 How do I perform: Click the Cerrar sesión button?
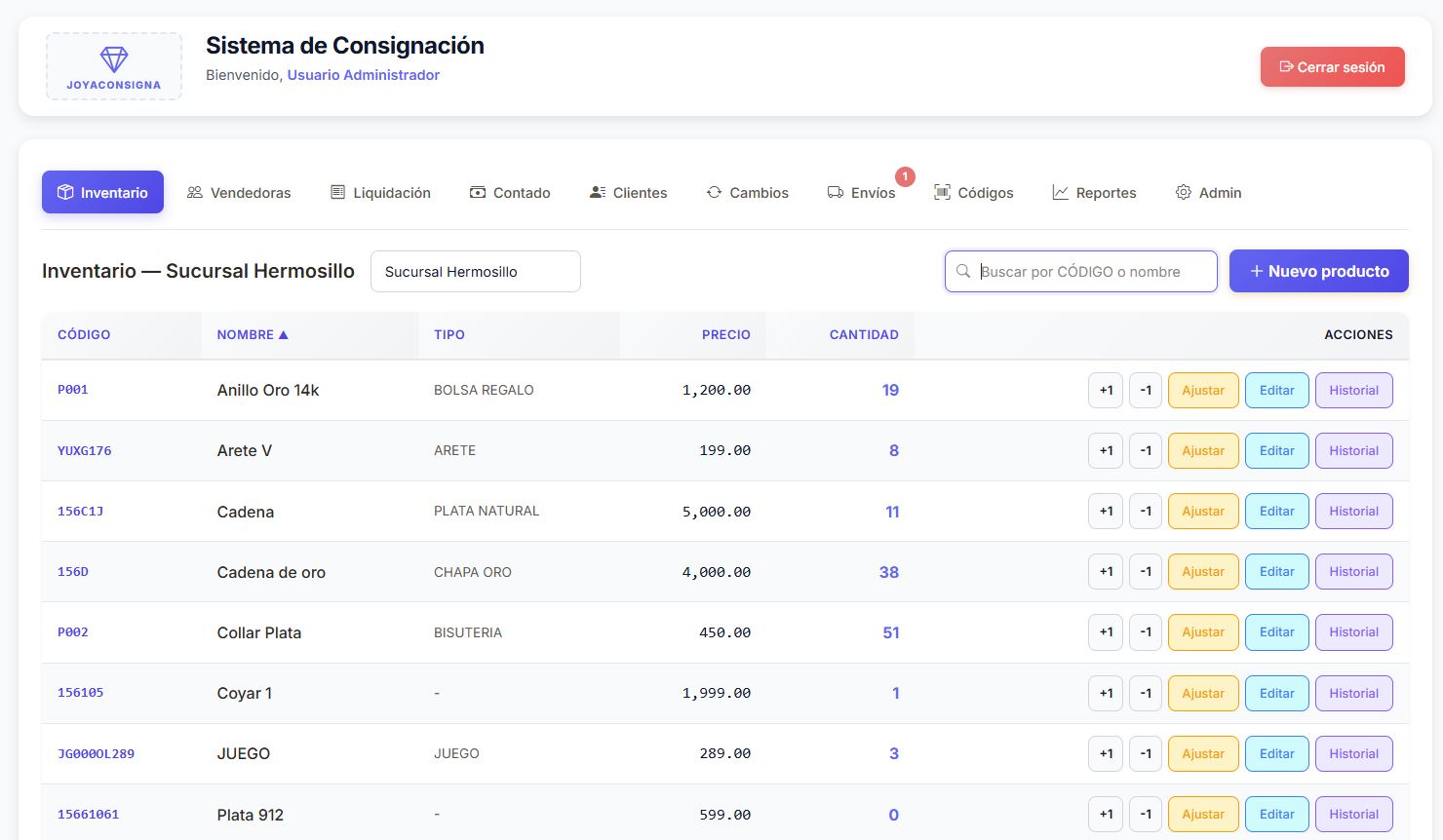(1333, 67)
